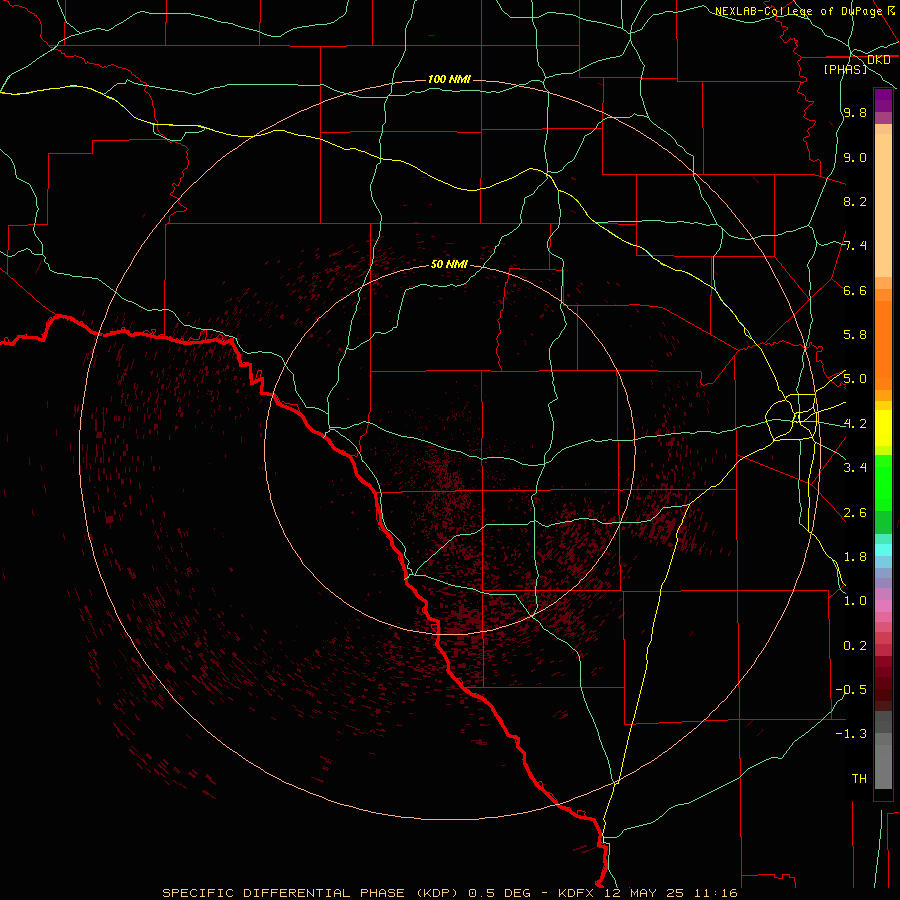Pick the pink segment of the color bar
Image resolution: width=900 pixels, height=900 pixels.
click(883, 606)
